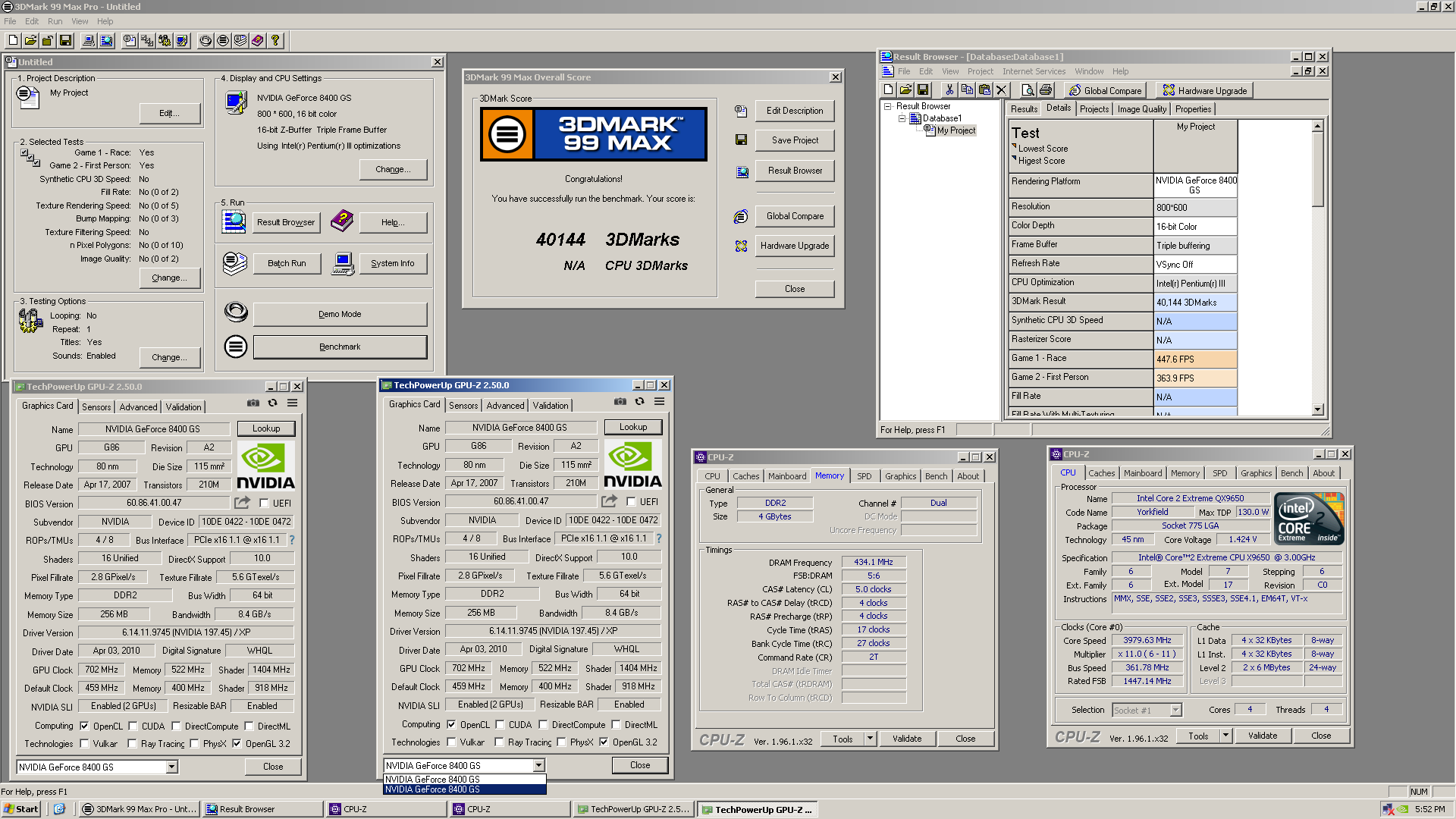Click Delete X icon in Result Browser toolbar

[x=1001, y=90]
